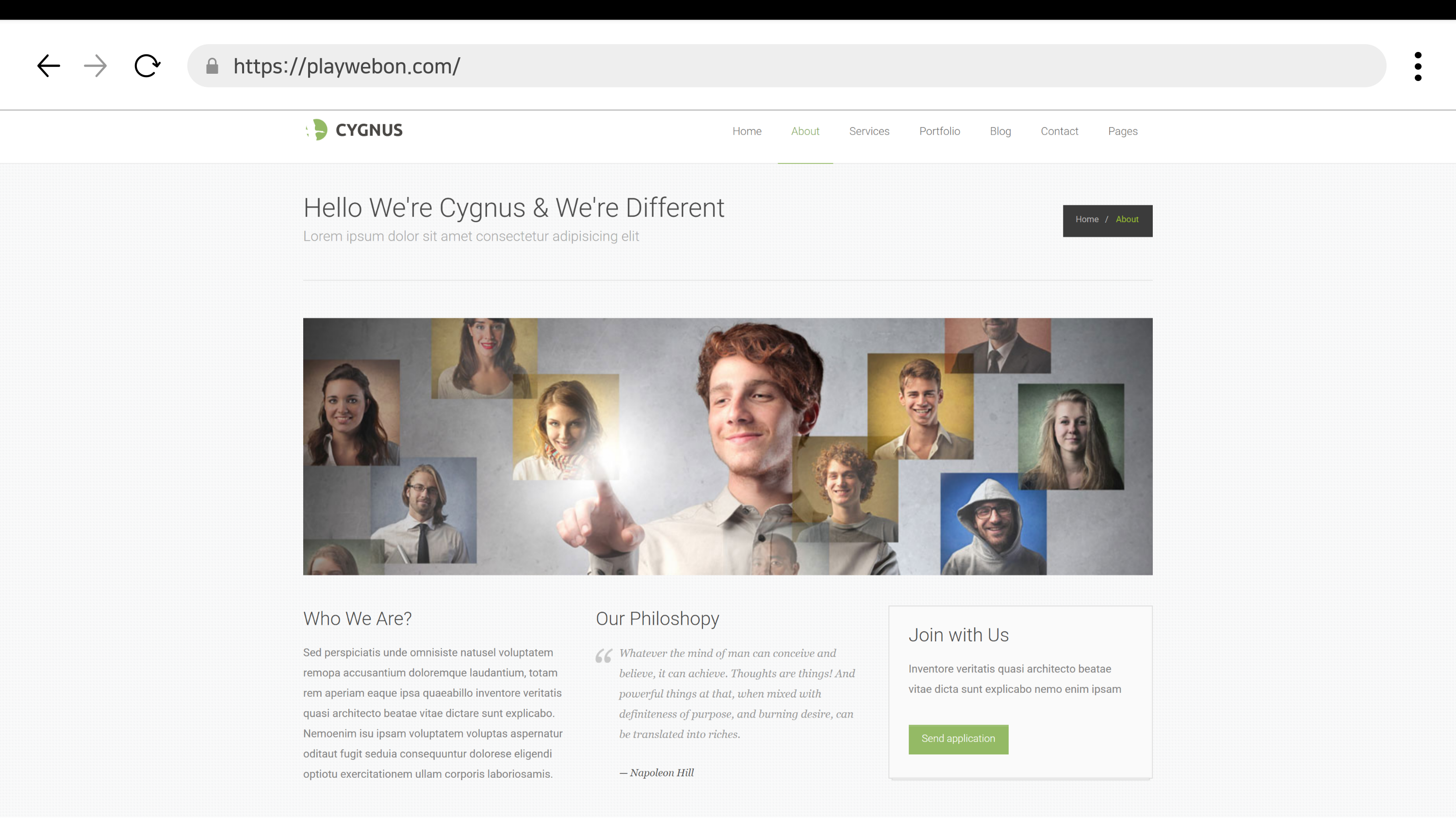Click the quotation mark icon by philosophy quote
Viewport: 1456px width, 819px height.
(x=604, y=655)
